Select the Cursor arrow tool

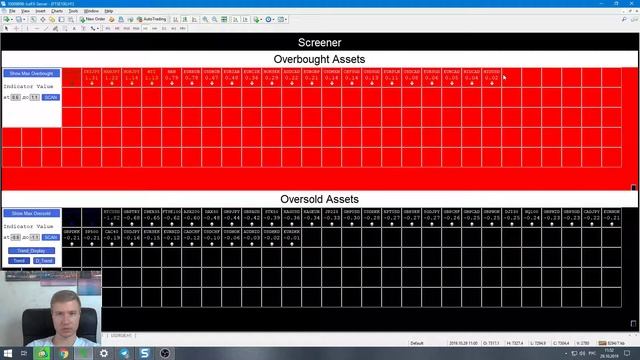coord(6,29)
